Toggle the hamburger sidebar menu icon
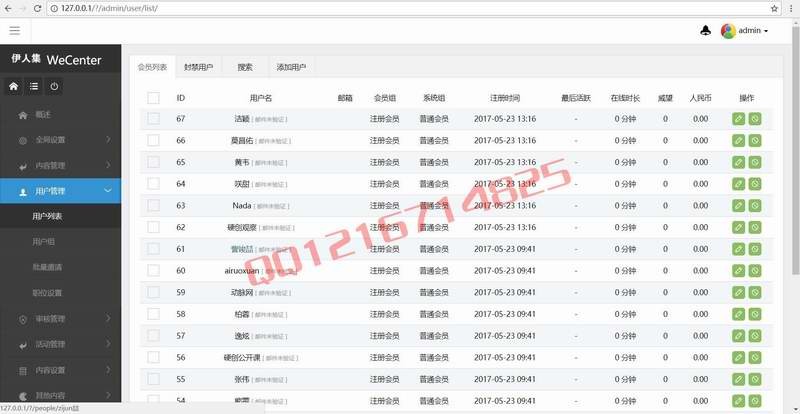Image resolution: width=800 pixels, height=414 pixels. [x=15, y=31]
